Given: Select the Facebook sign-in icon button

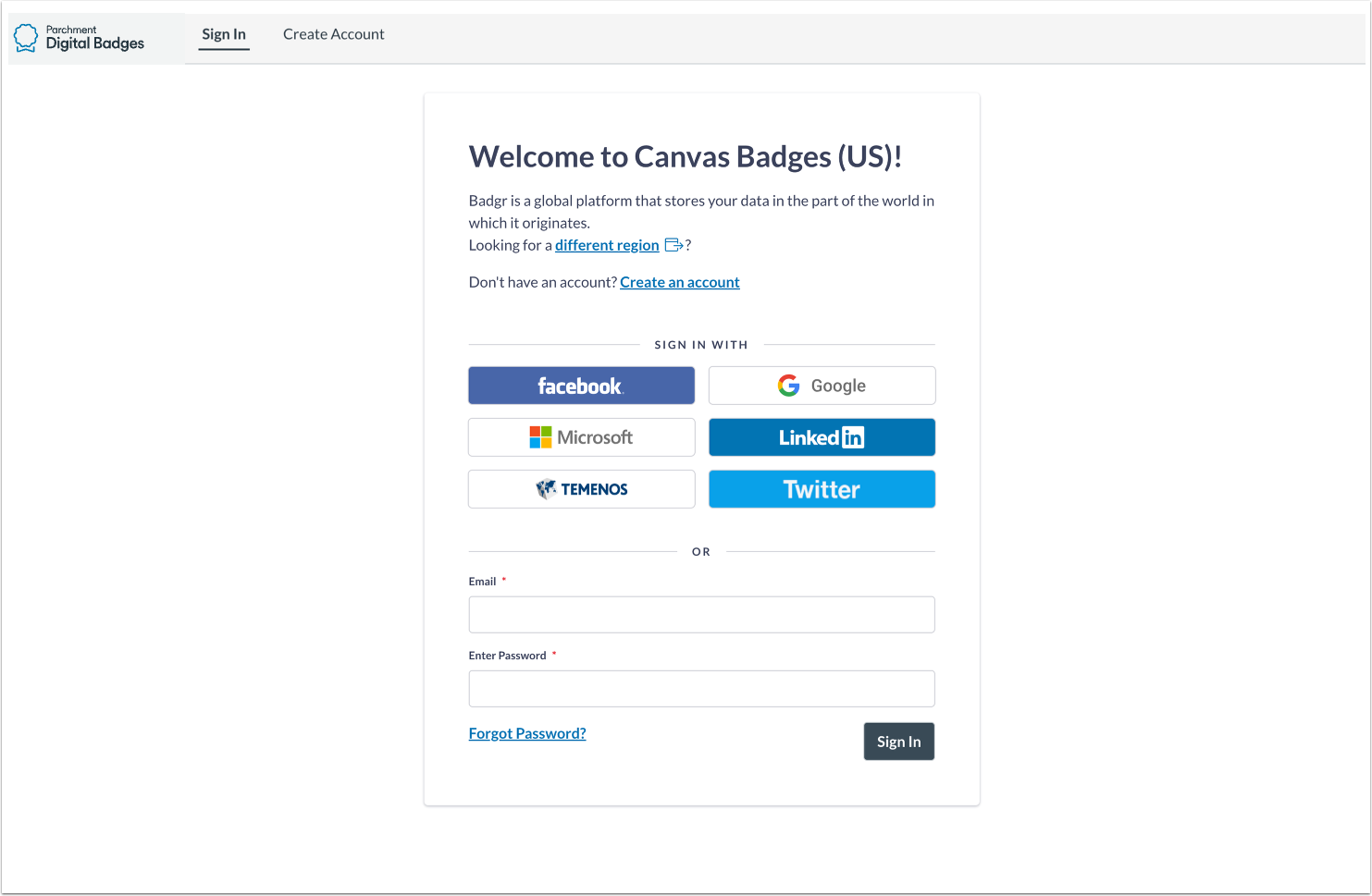Looking at the screenshot, I should tap(581, 386).
